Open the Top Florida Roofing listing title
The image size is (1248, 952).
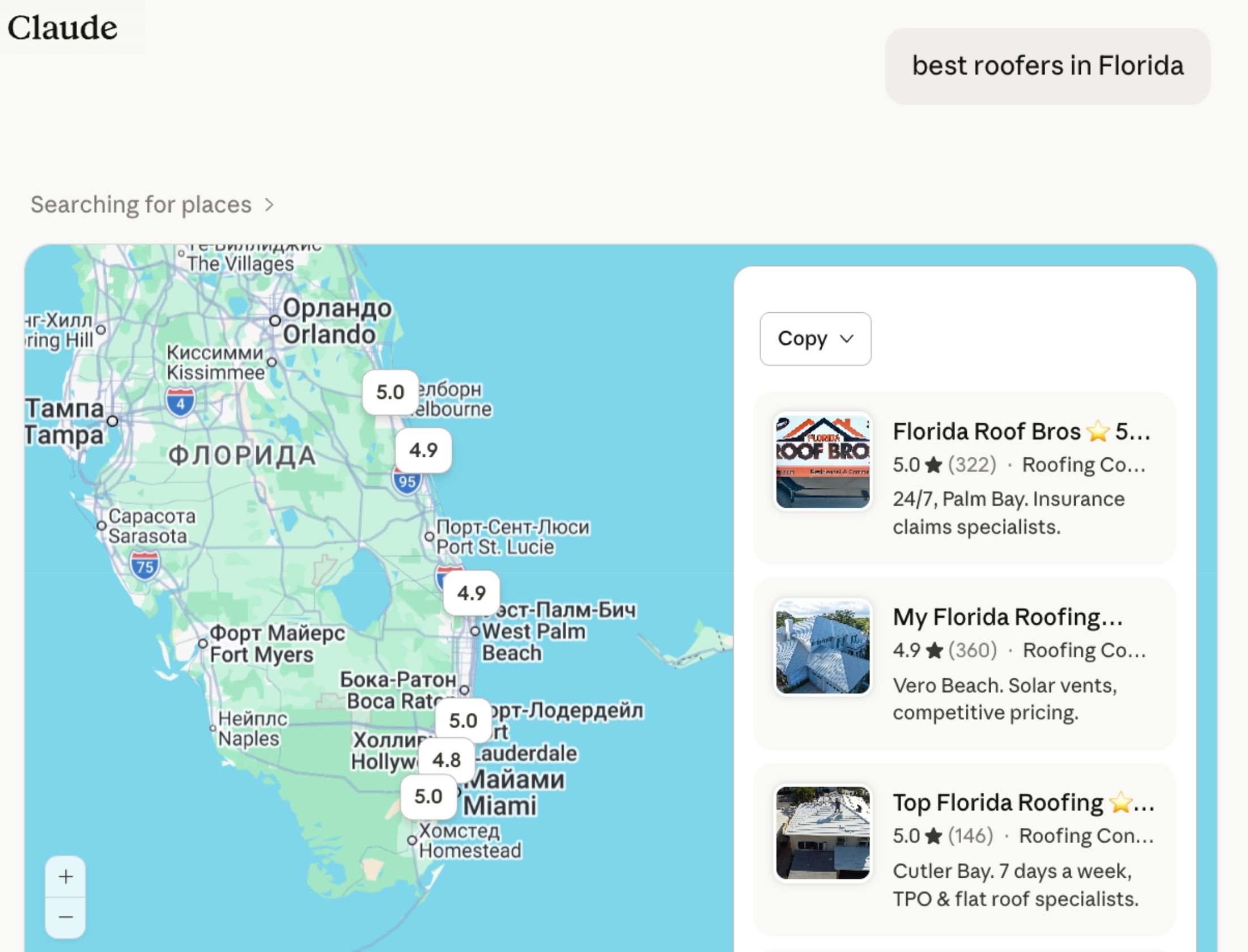(1024, 803)
